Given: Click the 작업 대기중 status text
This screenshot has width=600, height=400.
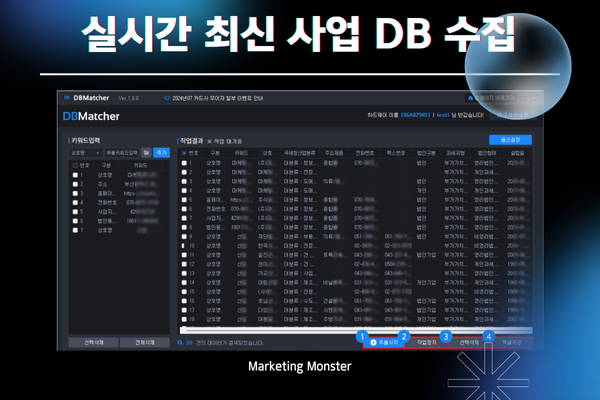Looking at the screenshot, I should [x=228, y=141].
